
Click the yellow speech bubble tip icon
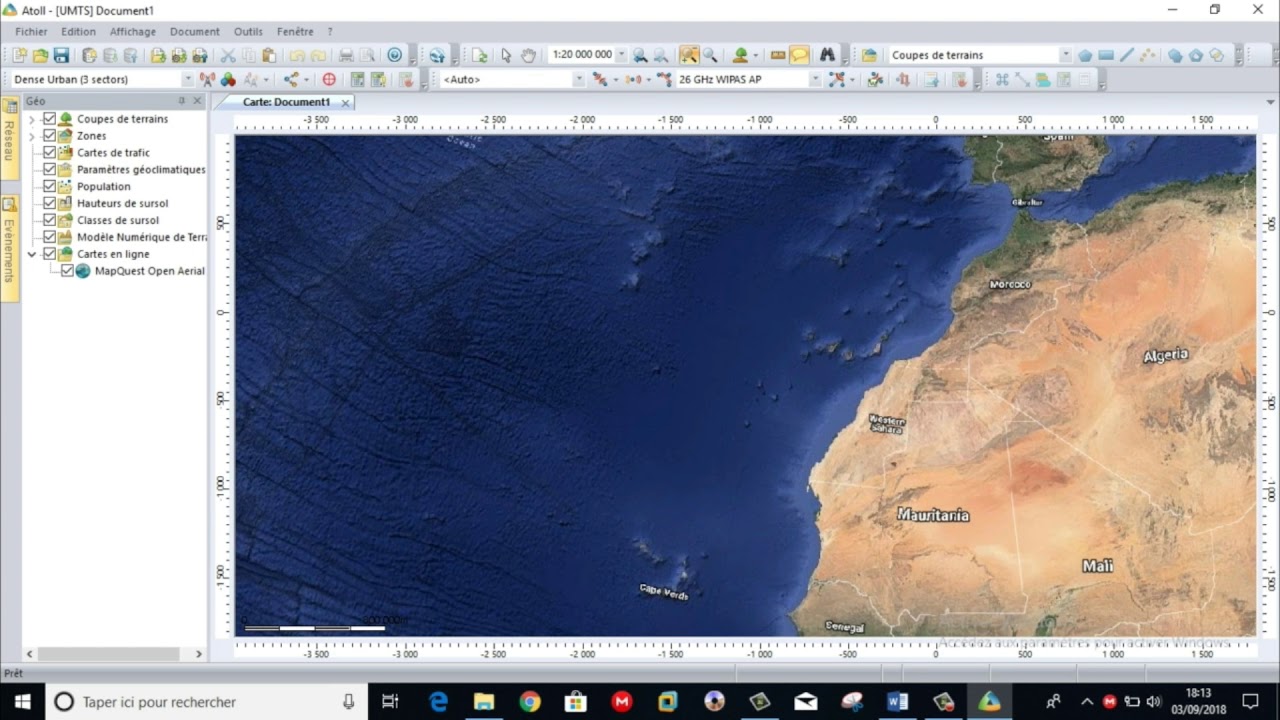(799, 55)
